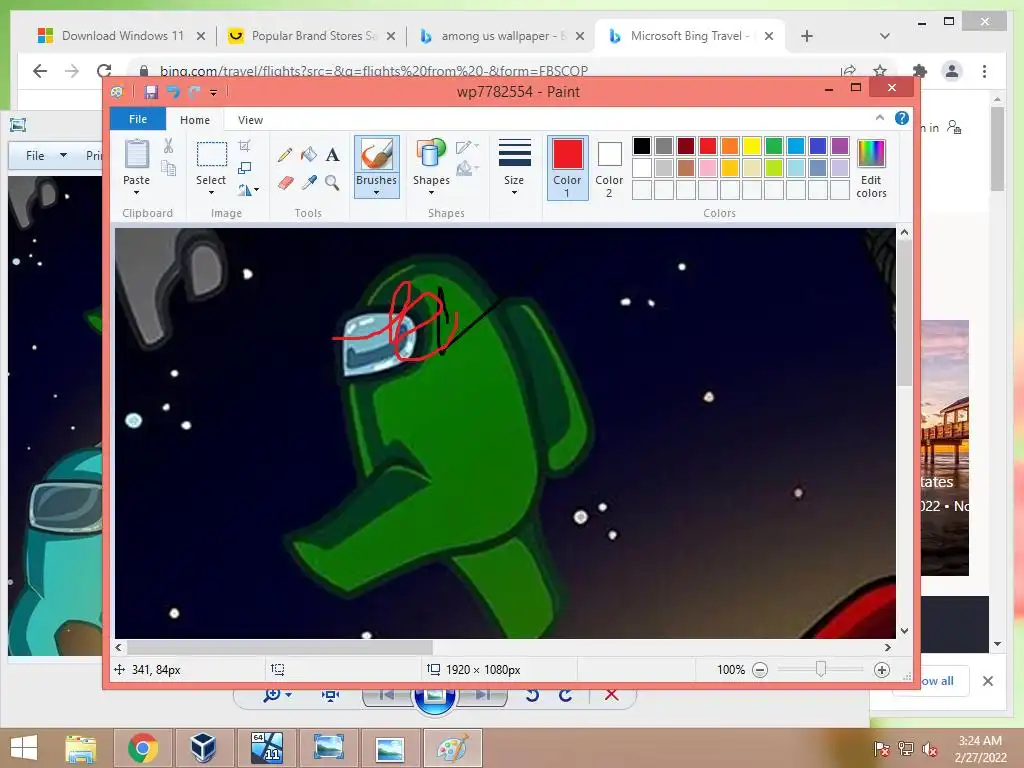Open the Shapes gallery icon
This screenshot has width=1024, height=768.
coord(431,154)
